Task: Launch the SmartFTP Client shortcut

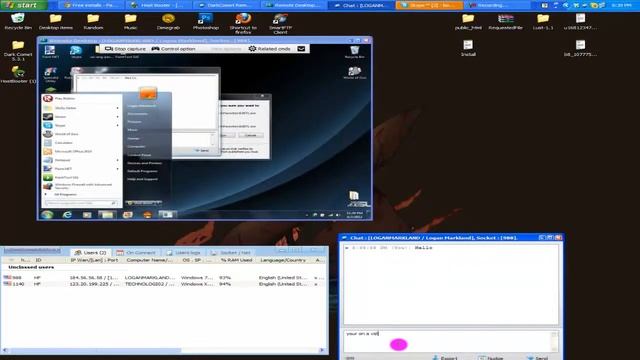Action: coord(280,23)
